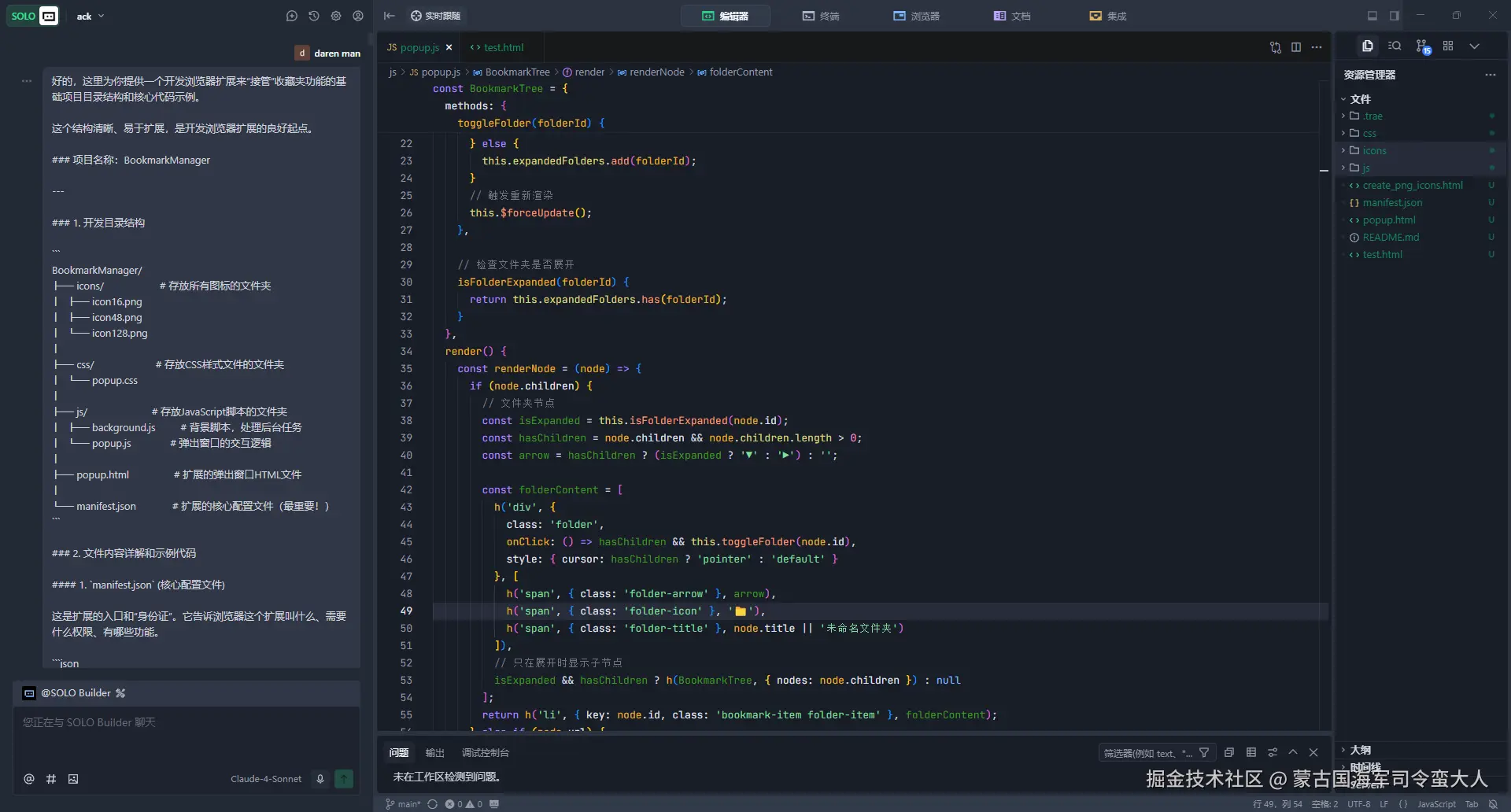This screenshot has width=1511, height=812.
Task: Collapse all problems icon
Action: (x=1229, y=753)
